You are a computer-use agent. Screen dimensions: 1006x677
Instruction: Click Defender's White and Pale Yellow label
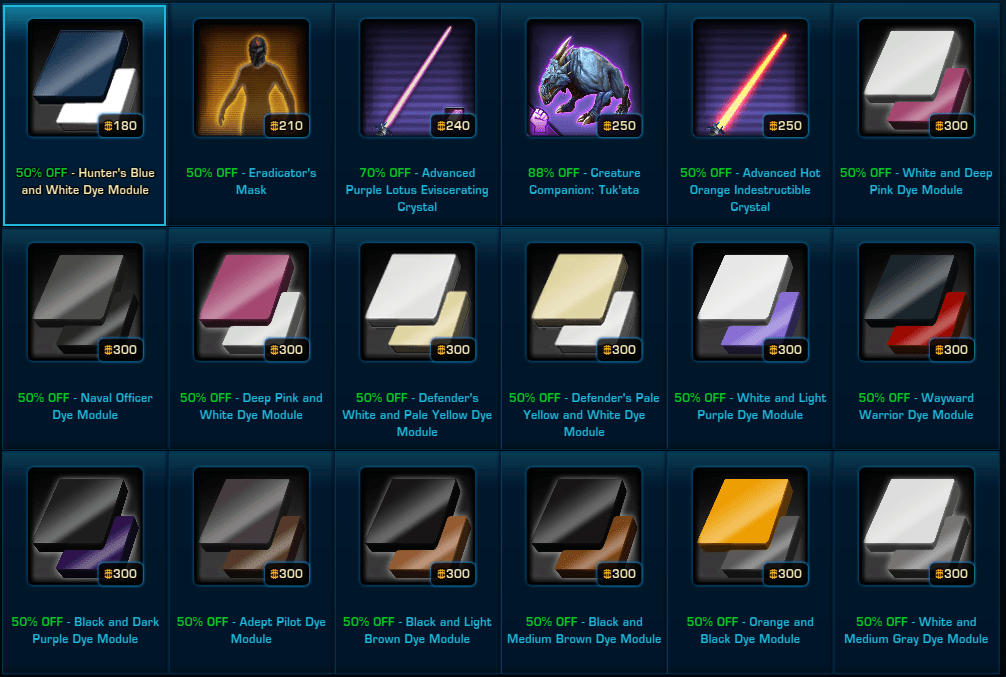tap(417, 415)
